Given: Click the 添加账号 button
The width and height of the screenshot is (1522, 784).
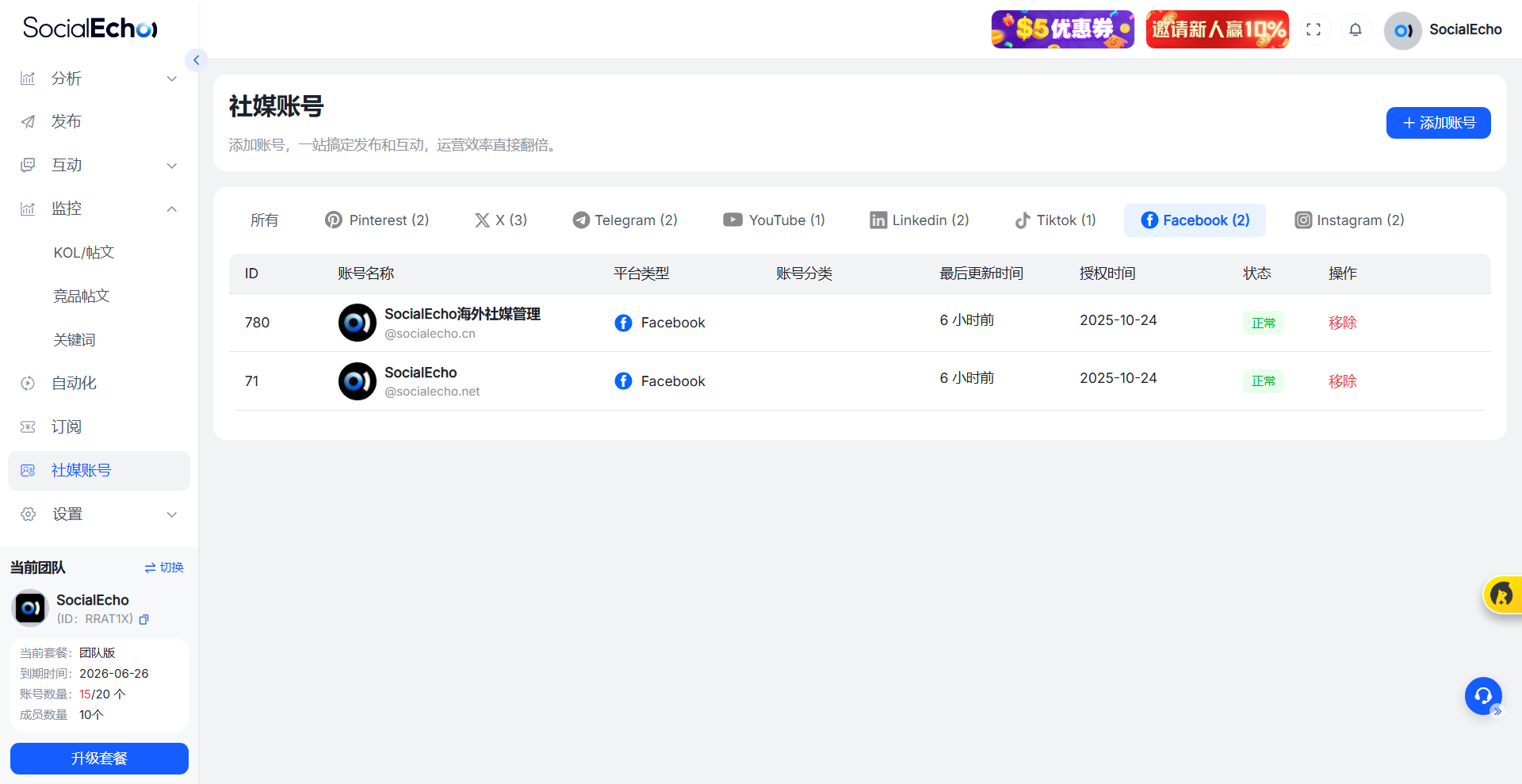Looking at the screenshot, I should [1438, 123].
